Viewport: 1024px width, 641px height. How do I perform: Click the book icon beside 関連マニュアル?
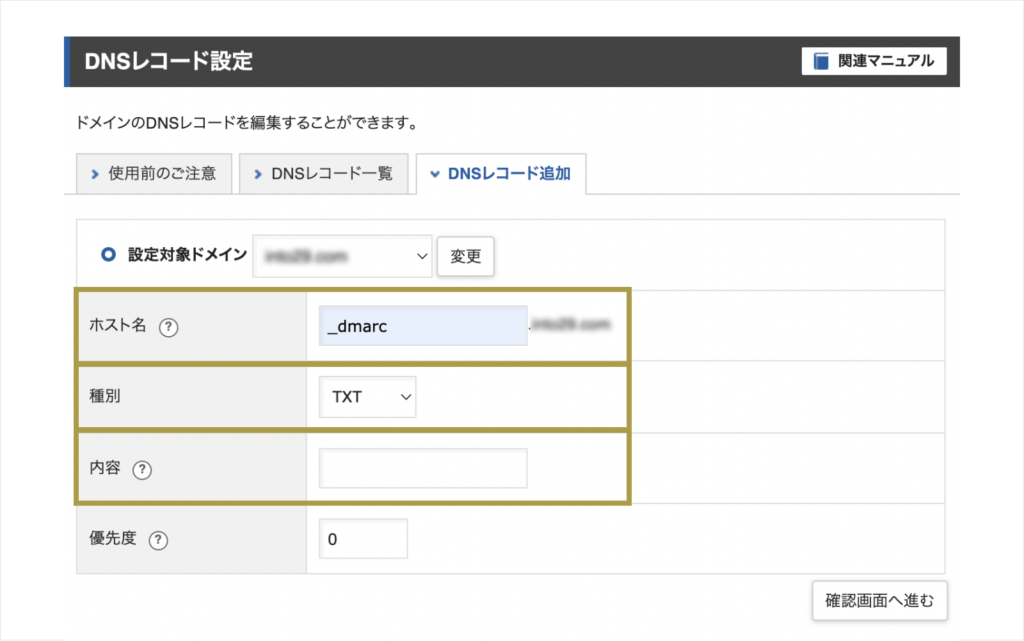[x=821, y=61]
